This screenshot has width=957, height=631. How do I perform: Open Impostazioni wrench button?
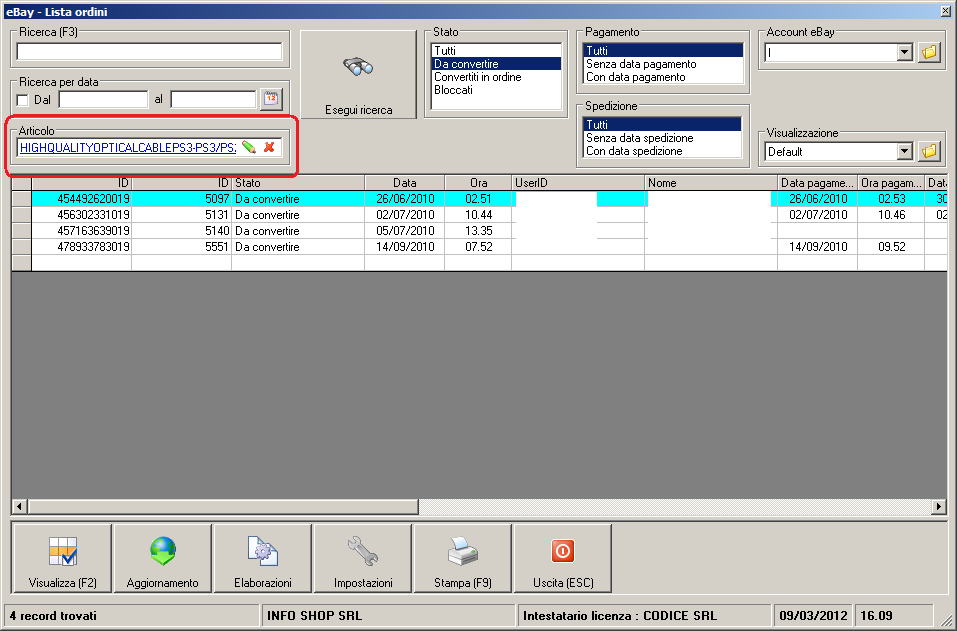(363, 558)
